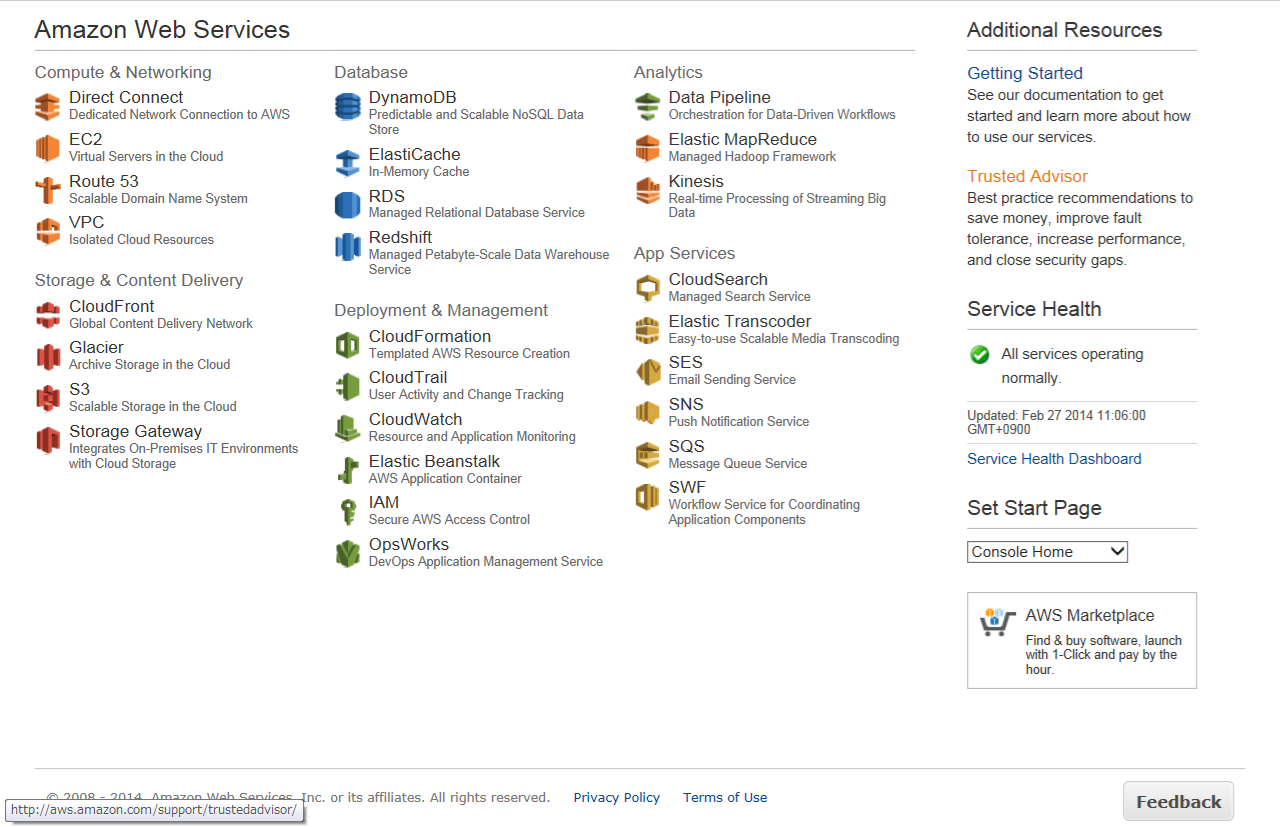Open the Service Health Dashboard link

pos(1053,459)
